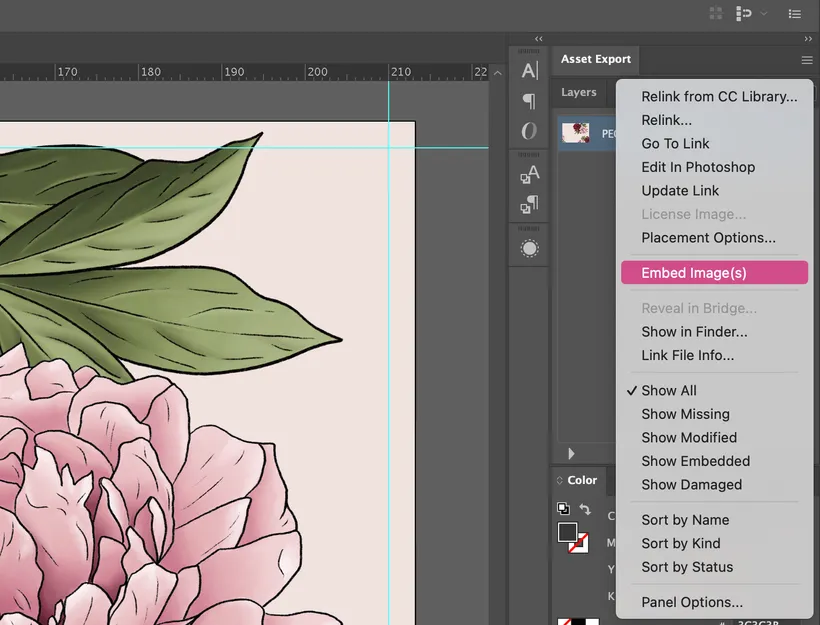Click the Swap Fill and Stroke arrow
The width and height of the screenshot is (820, 625).
586,510
